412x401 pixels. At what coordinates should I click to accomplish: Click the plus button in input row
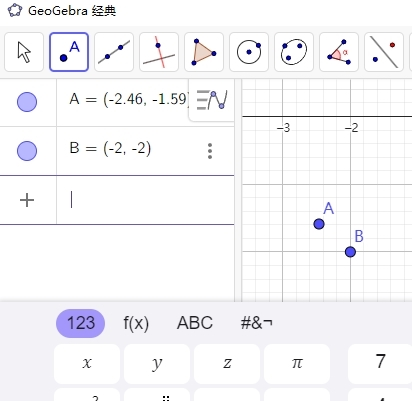tap(27, 200)
